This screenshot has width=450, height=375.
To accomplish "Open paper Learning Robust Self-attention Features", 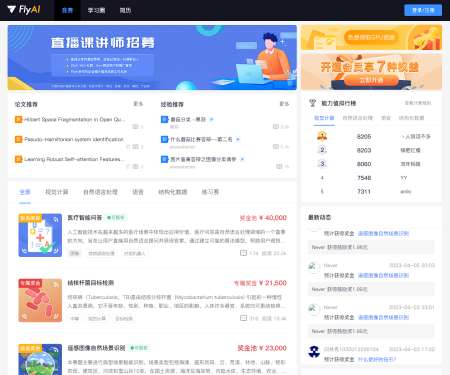I will (x=74, y=159).
